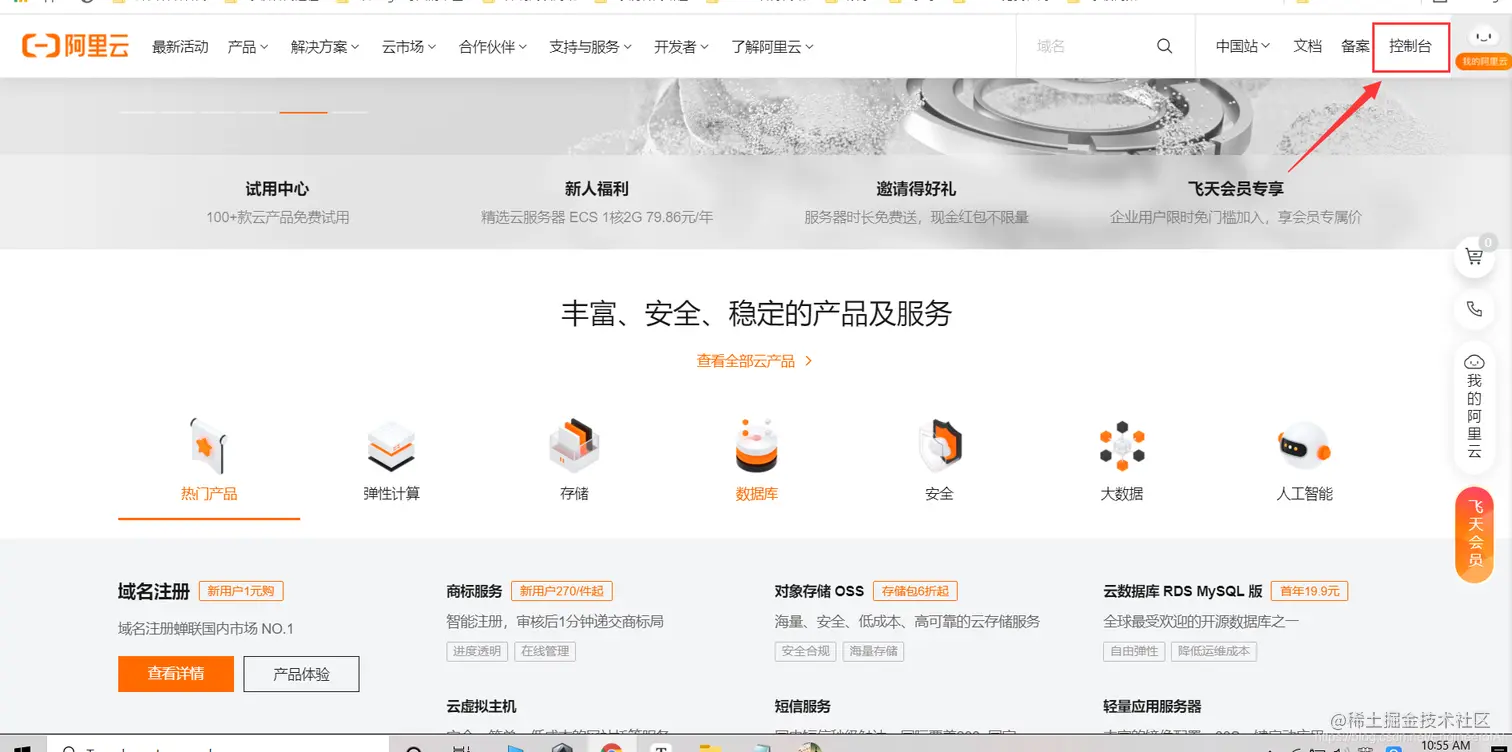Expand the 开发者 dropdown

point(680,46)
